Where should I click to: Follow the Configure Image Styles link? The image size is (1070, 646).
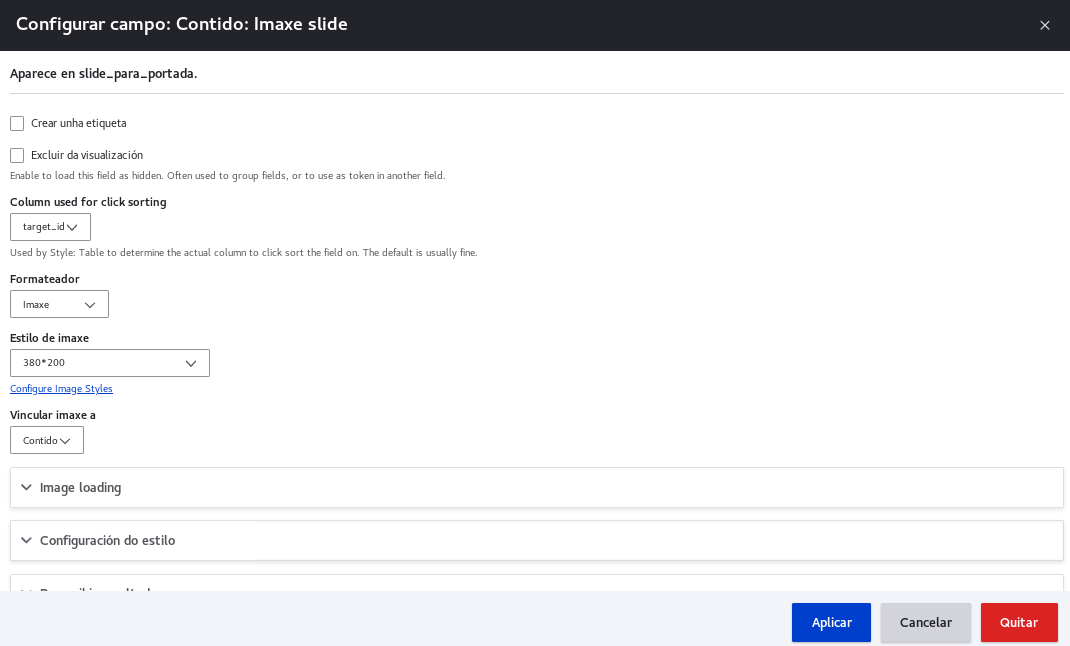[x=61, y=389]
